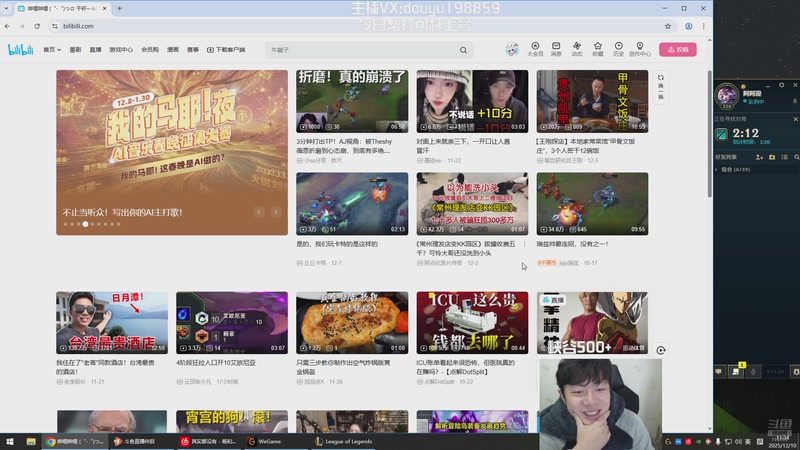Click the browser back arrow
Screen dimensions: 800x450
click(x=7, y=26)
